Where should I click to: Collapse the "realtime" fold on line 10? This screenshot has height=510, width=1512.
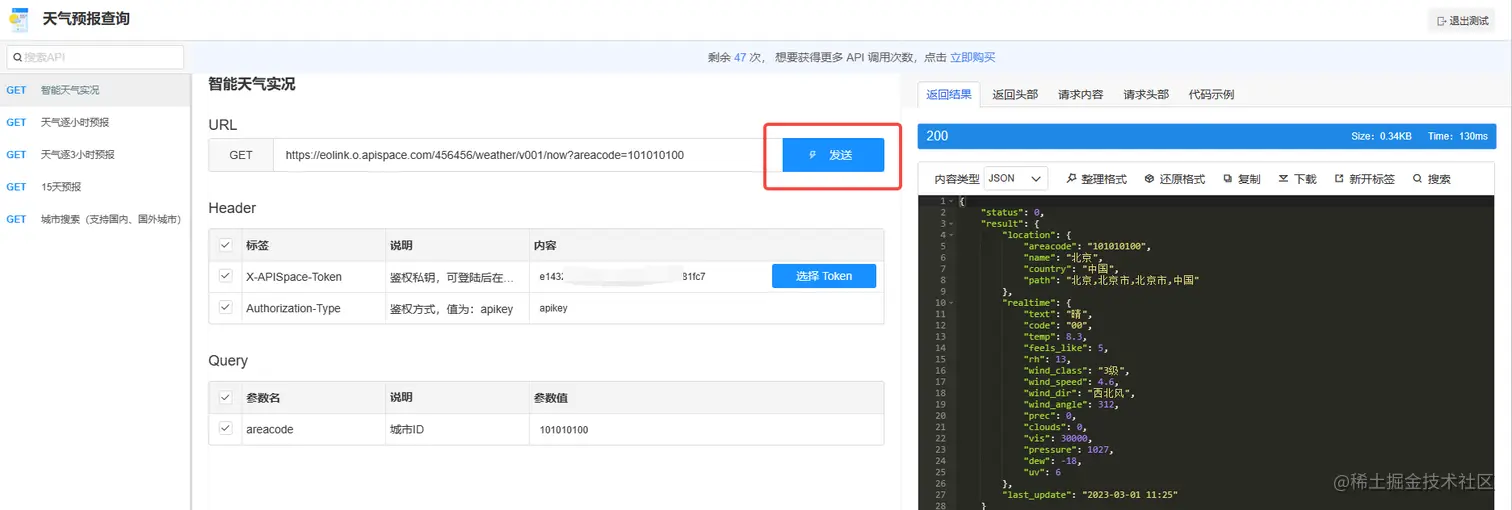[953, 302]
